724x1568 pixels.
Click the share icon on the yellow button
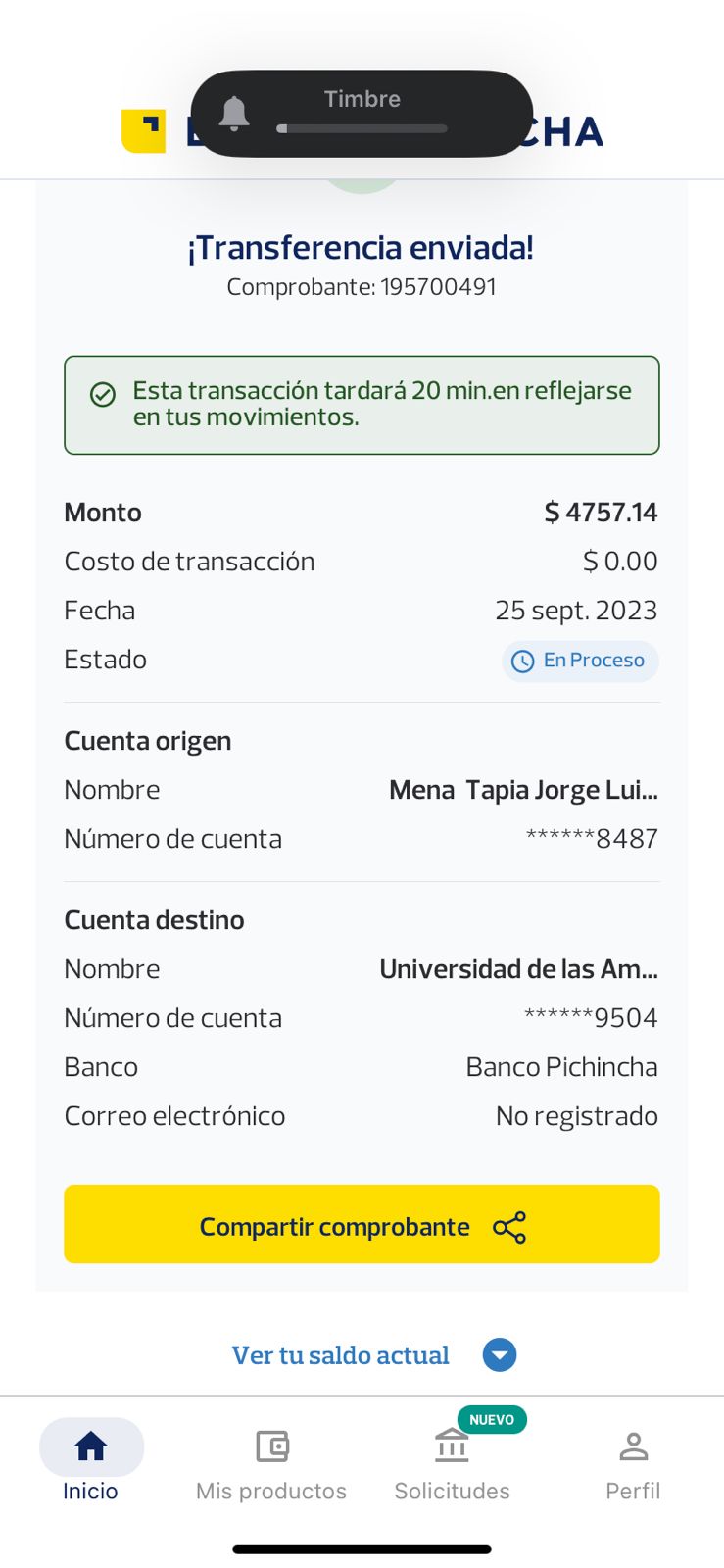pyautogui.click(x=509, y=1227)
